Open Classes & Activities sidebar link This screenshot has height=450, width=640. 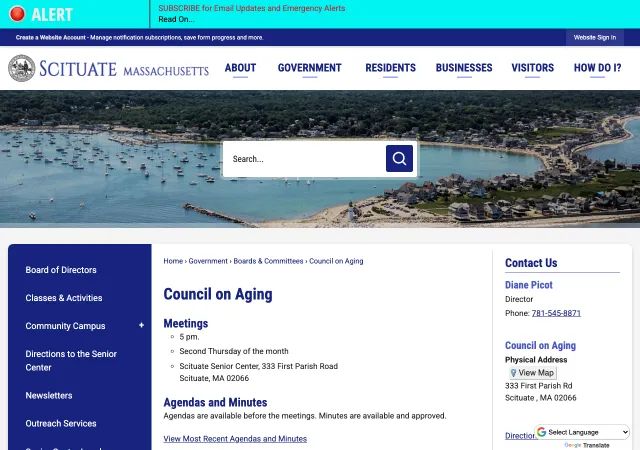tap(64, 298)
